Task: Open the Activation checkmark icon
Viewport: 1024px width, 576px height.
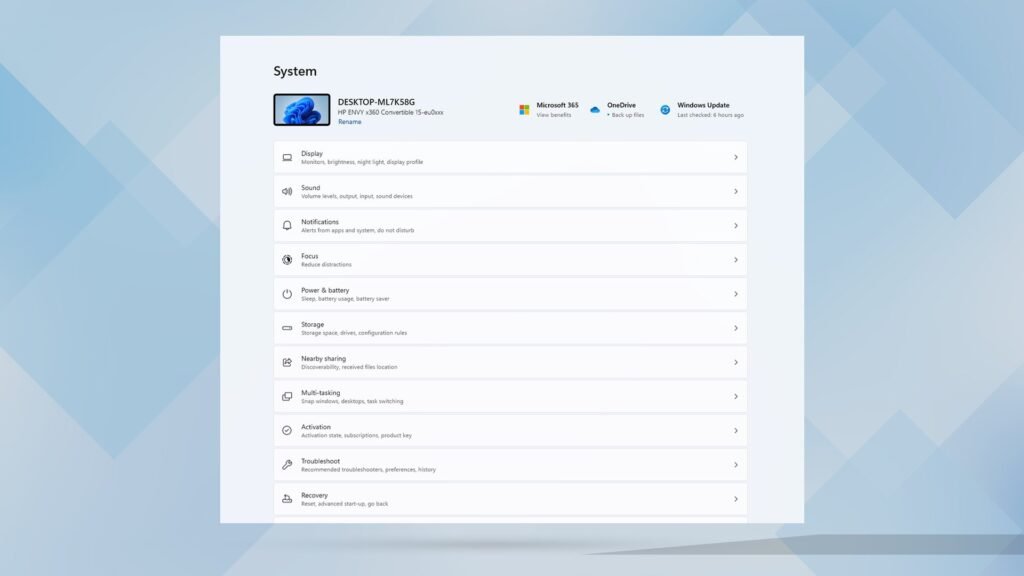Action: coord(287,431)
